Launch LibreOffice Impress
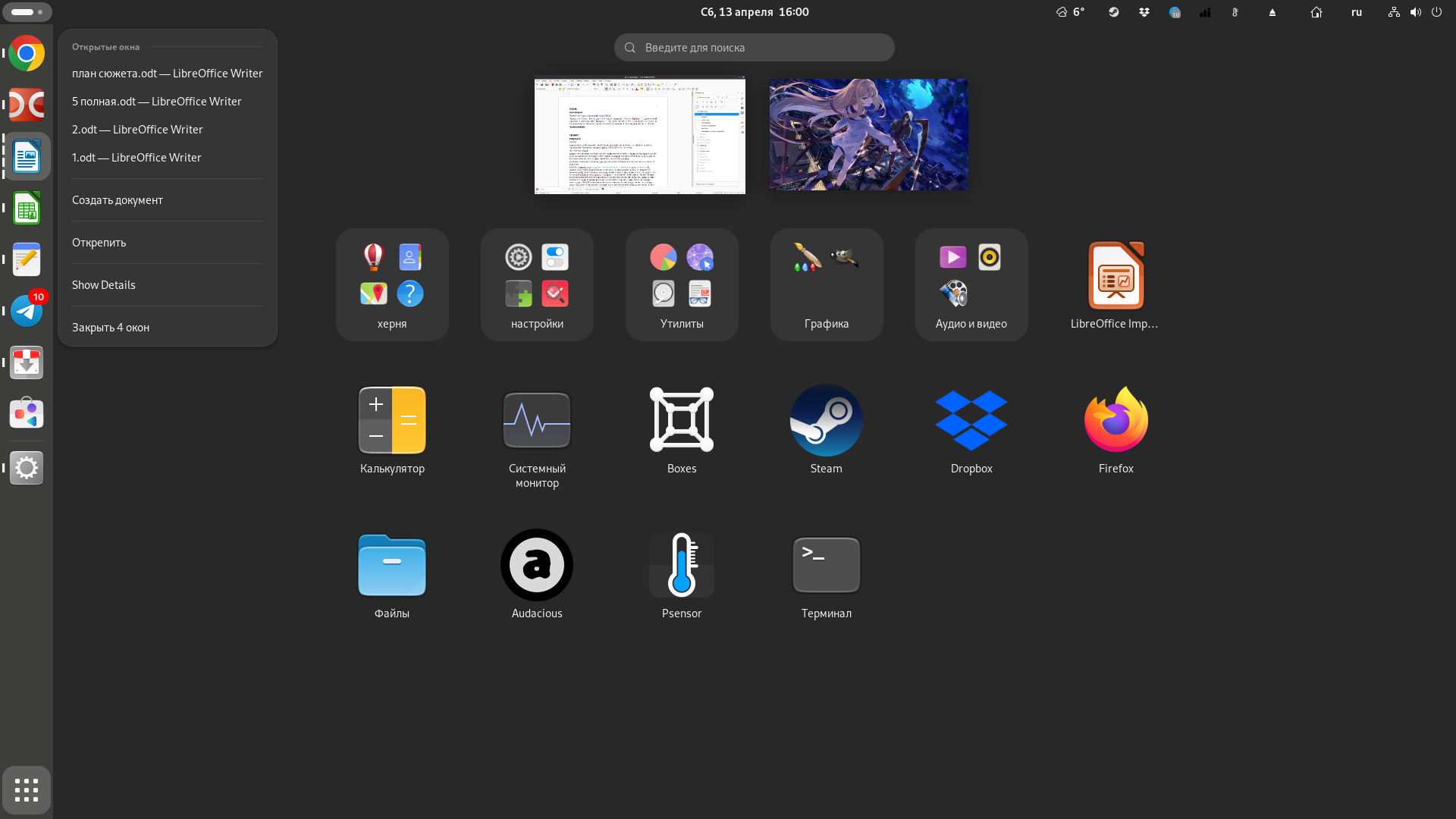Image resolution: width=1456 pixels, height=819 pixels. (x=1116, y=276)
